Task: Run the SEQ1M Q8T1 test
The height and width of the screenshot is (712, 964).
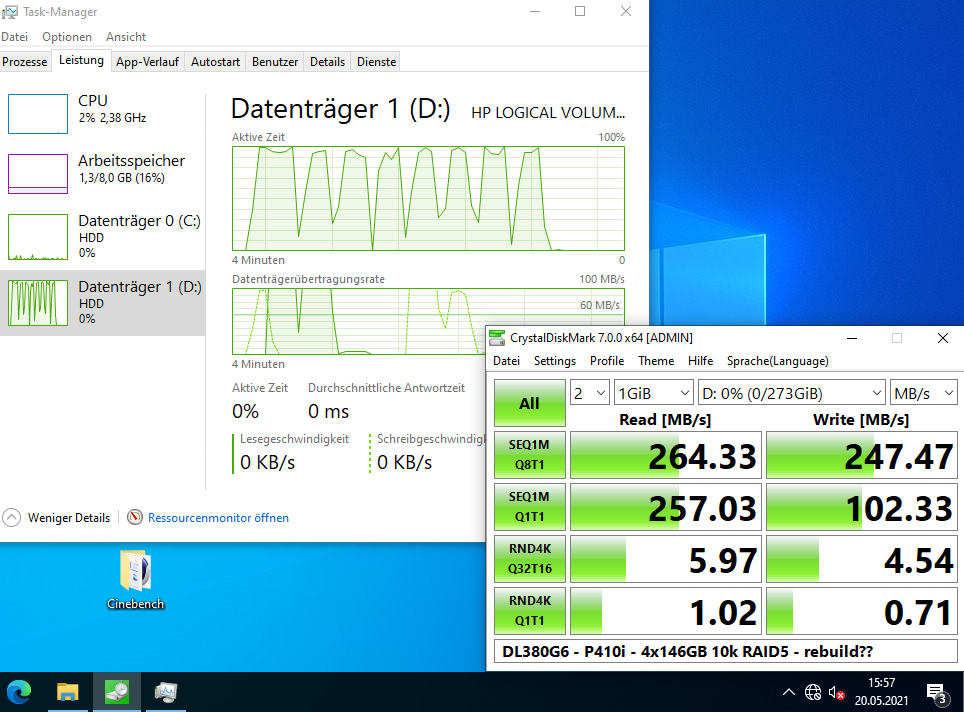Action: pos(529,455)
